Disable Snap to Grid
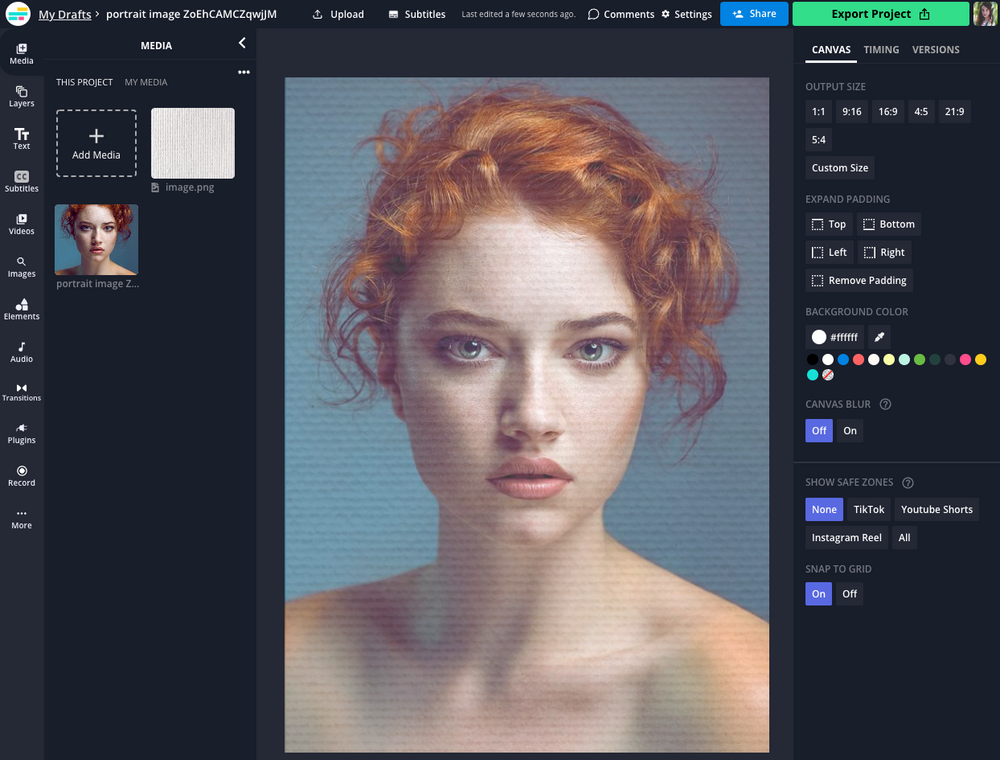The image size is (1000, 760). [849, 593]
